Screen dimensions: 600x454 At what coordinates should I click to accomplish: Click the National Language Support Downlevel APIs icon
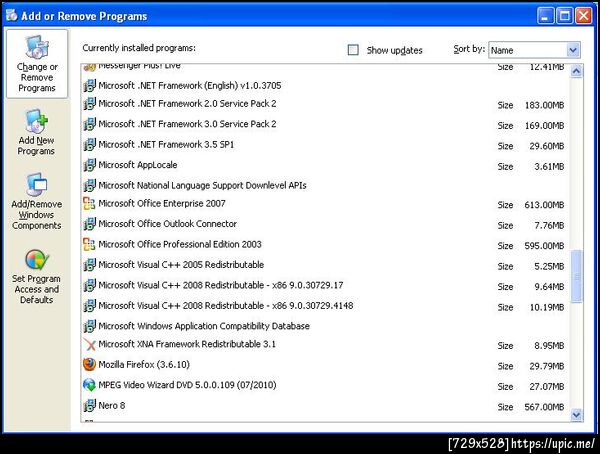(x=90, y=186)
